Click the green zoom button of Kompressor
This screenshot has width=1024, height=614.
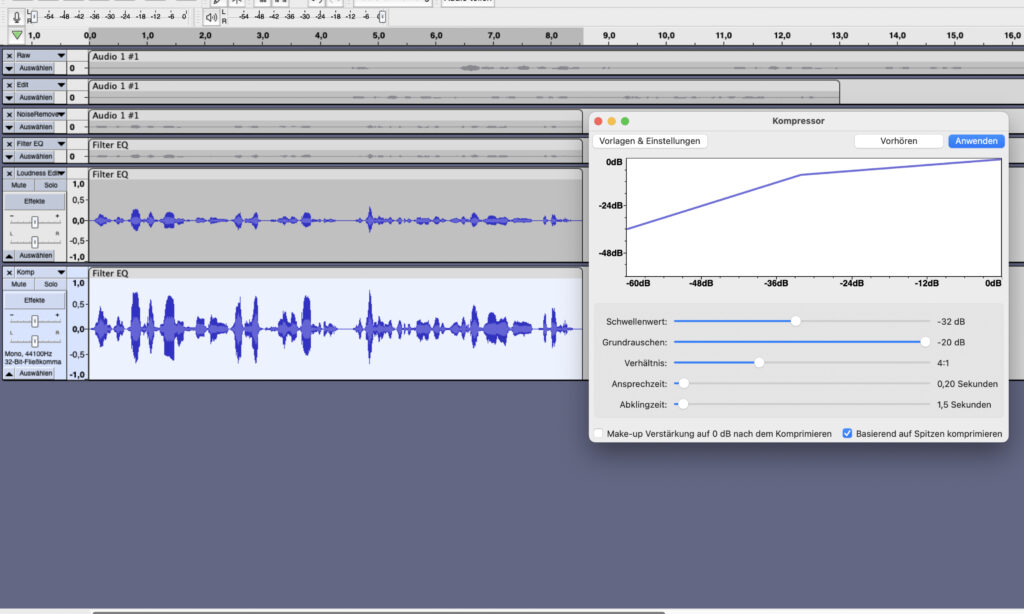click(x=625, y=121)
